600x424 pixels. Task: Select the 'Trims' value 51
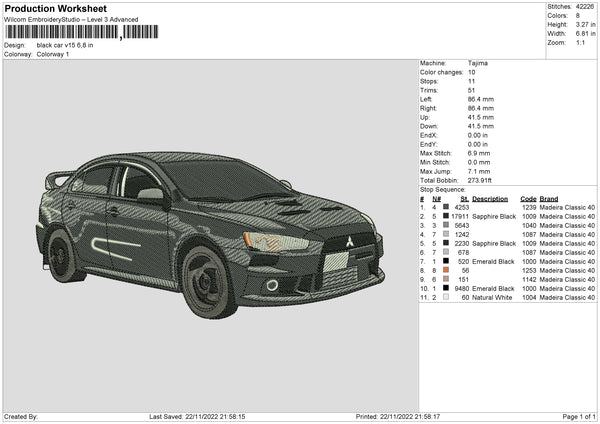(x=471, y=90)
